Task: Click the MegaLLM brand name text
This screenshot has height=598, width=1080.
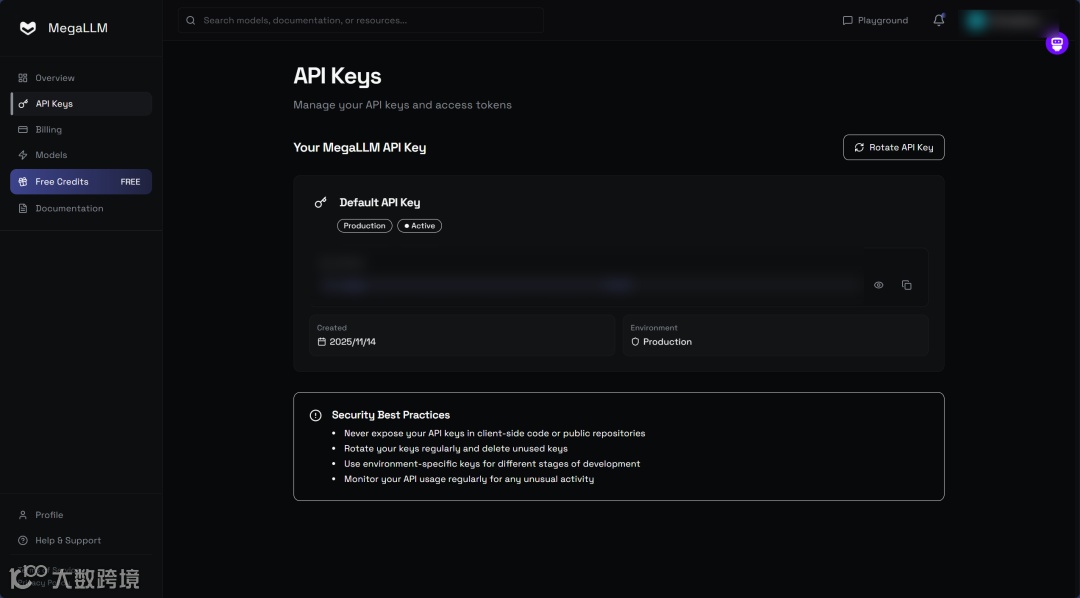Action: 78,28
